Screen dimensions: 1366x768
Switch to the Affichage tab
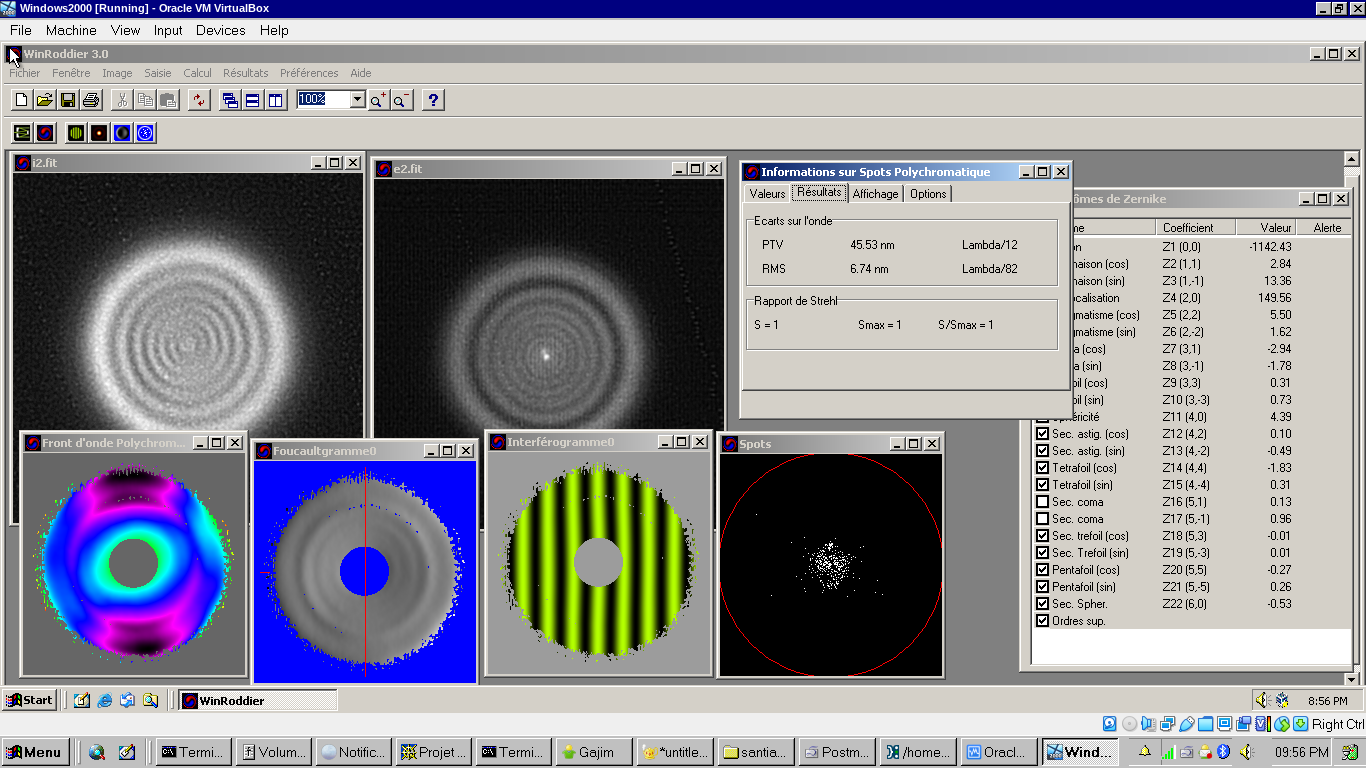875,194
